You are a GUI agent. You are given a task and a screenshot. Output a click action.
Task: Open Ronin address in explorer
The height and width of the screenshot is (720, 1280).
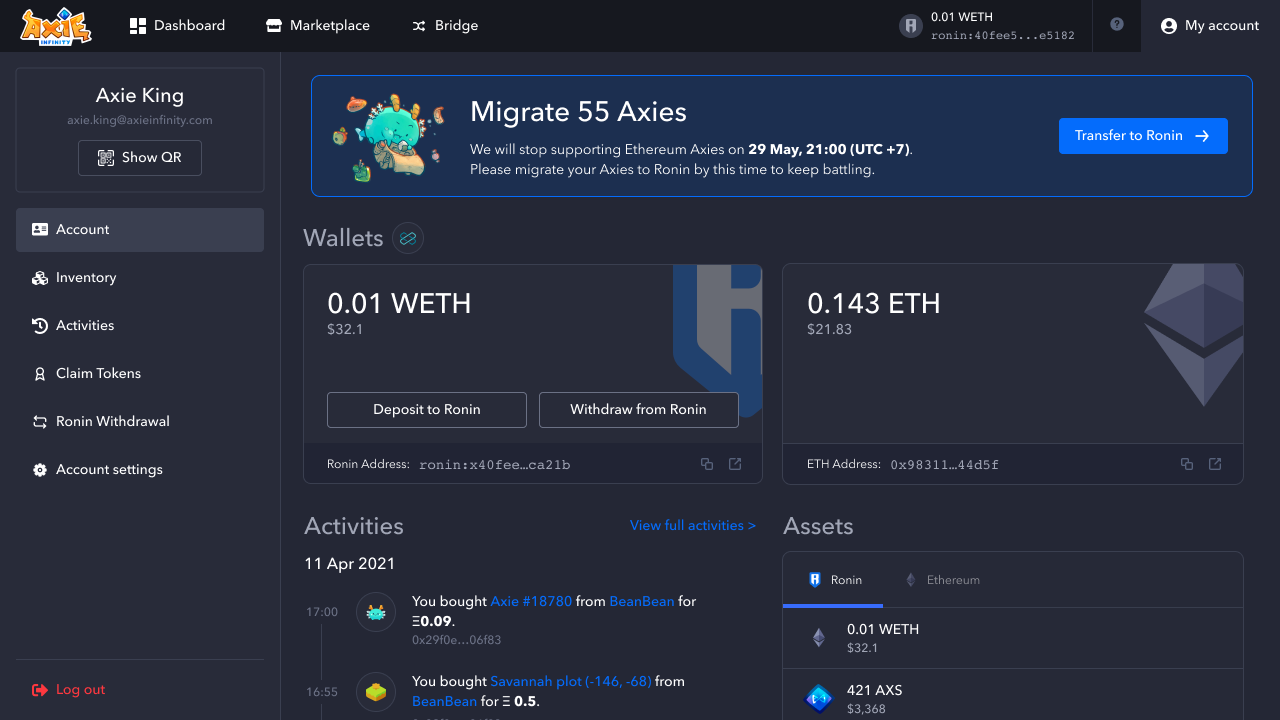[735, 464]
